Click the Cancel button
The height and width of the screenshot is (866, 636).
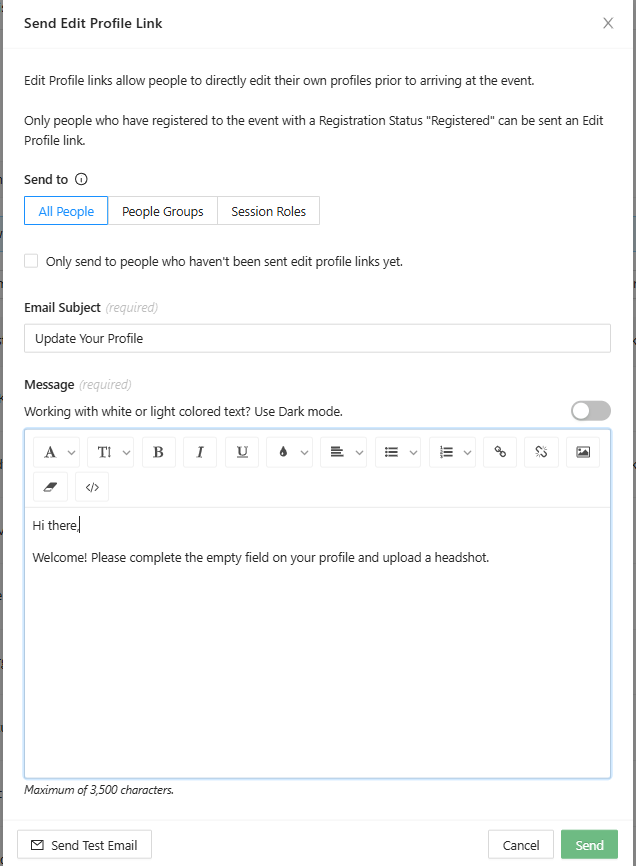[x=521, y=845]
